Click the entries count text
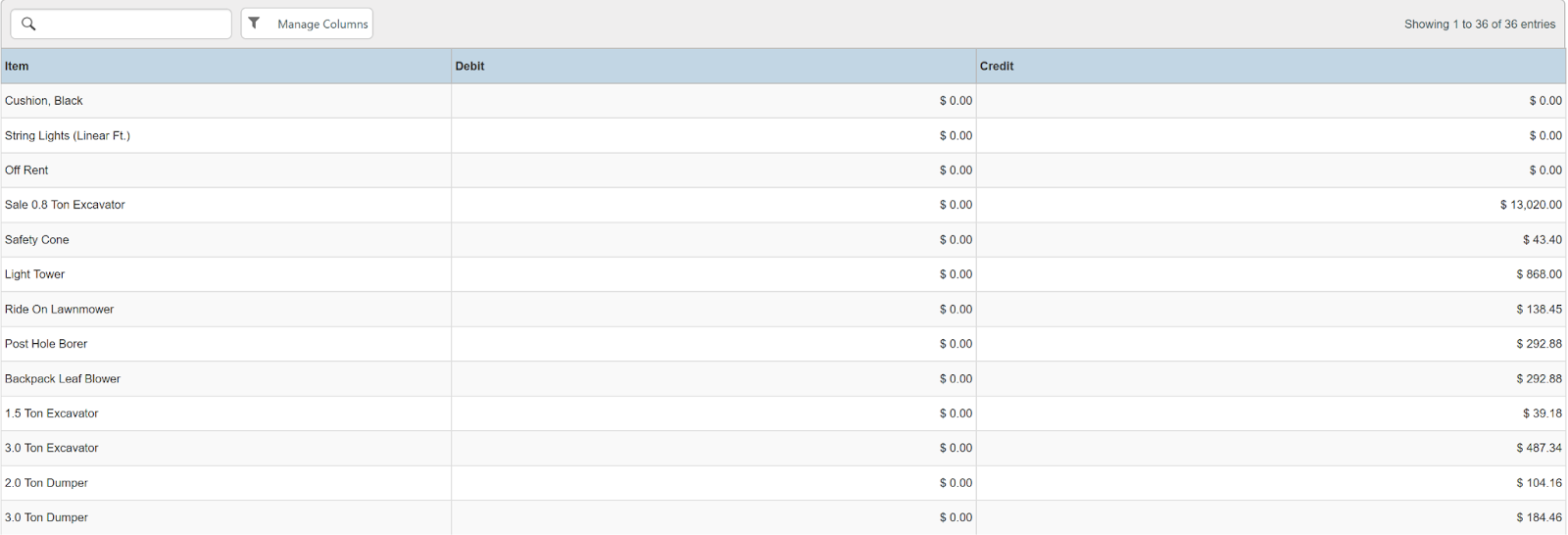This screenshot has height=535, width=1568. point(1479,24)
